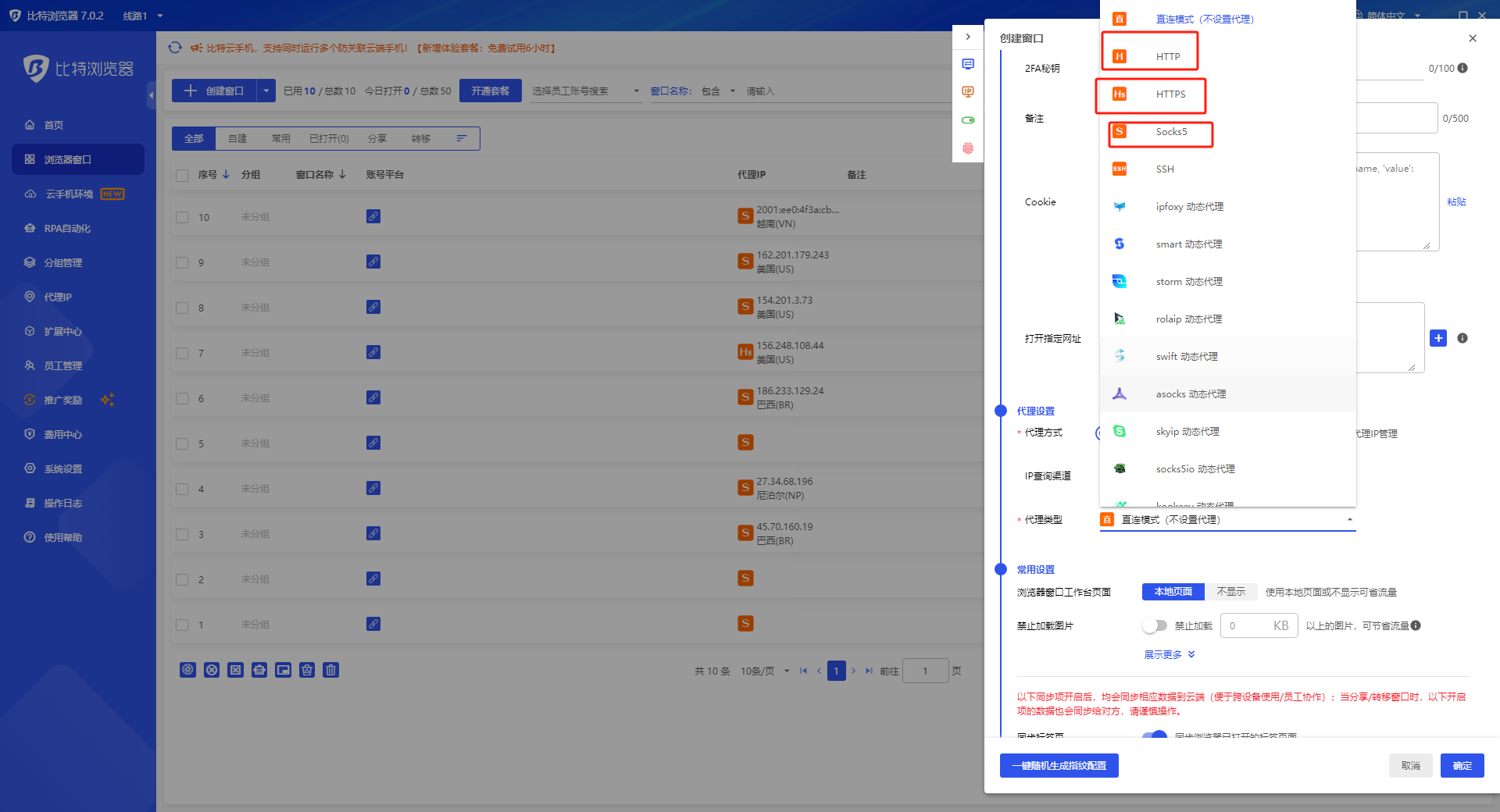Click trash bin delete icon in bottom toolbar
Image resolution: width=1500 pixels, height=812 pixels.
pyautogui.click(x=330, y=670)
